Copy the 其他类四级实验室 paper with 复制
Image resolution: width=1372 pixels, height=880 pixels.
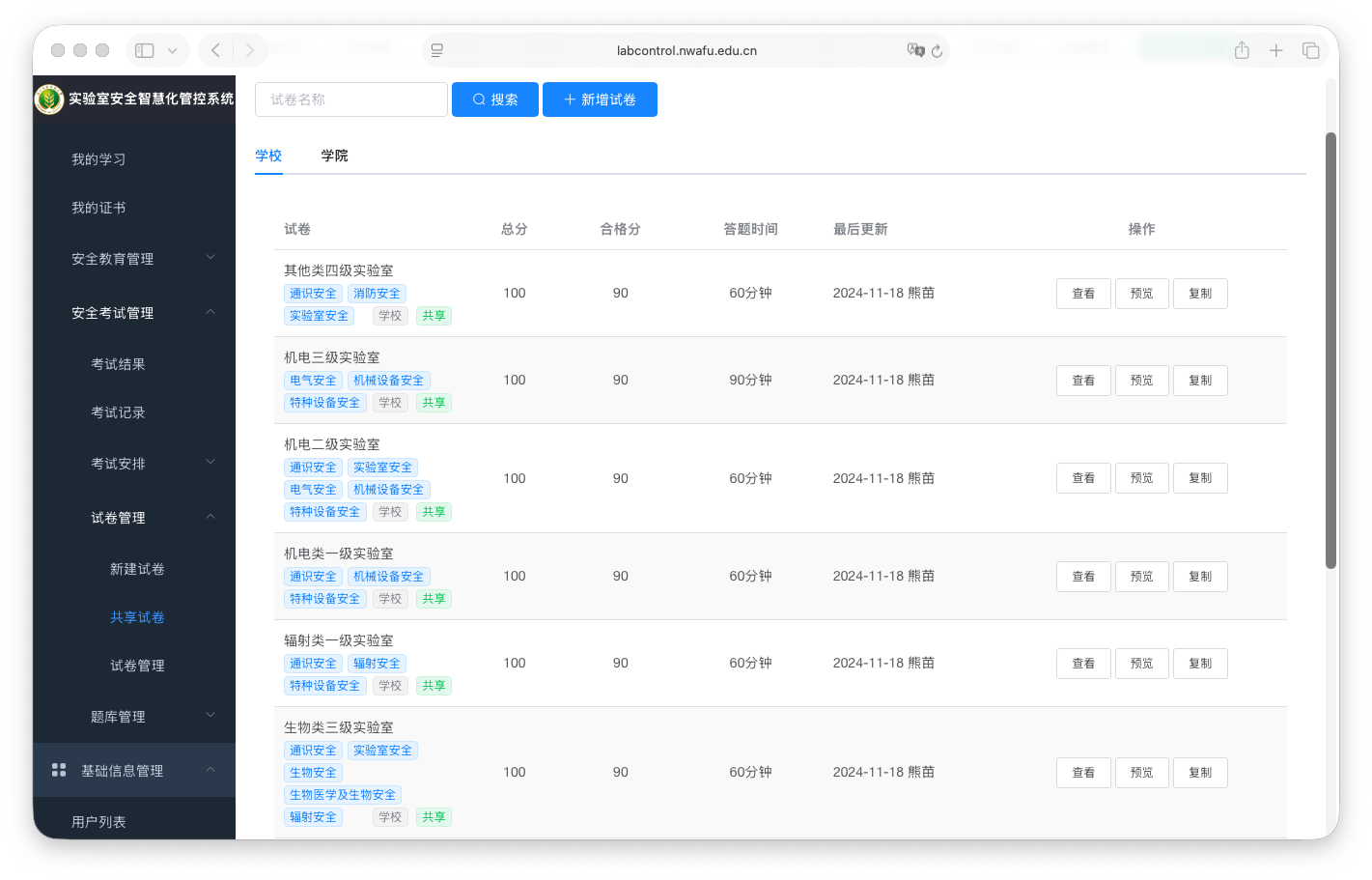click(1200, 294)
